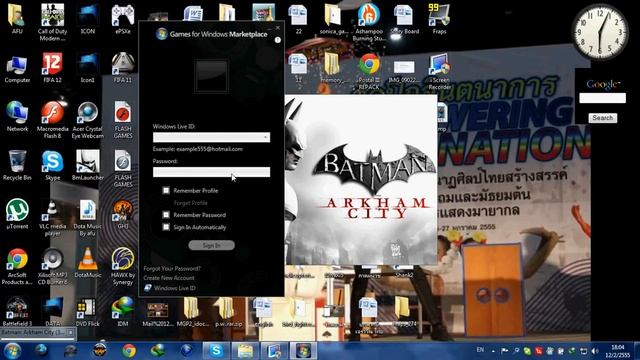Open the Computer desktop icon
640x360 pixels.
tap(17, 68)
